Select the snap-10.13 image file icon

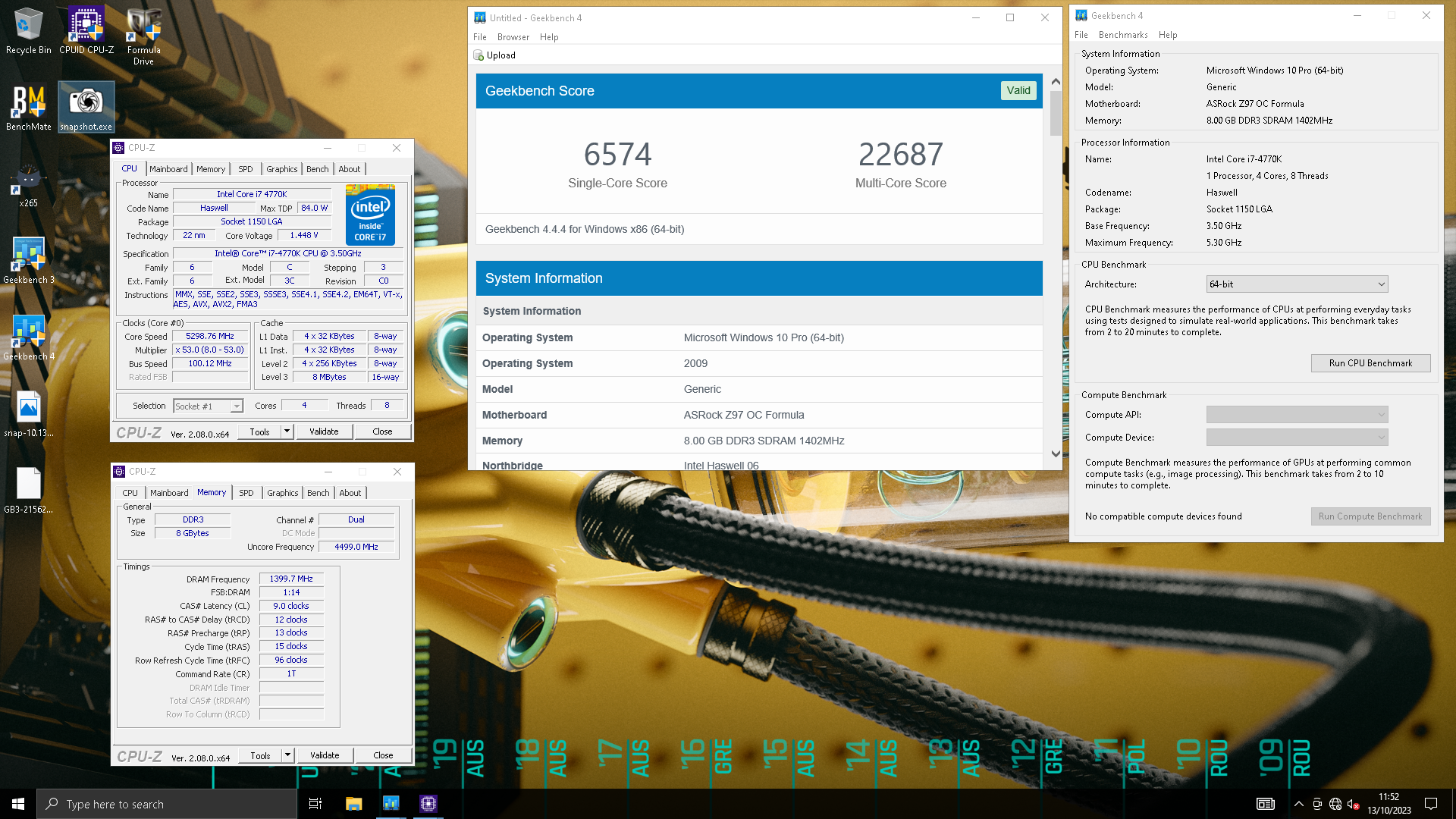28,414
